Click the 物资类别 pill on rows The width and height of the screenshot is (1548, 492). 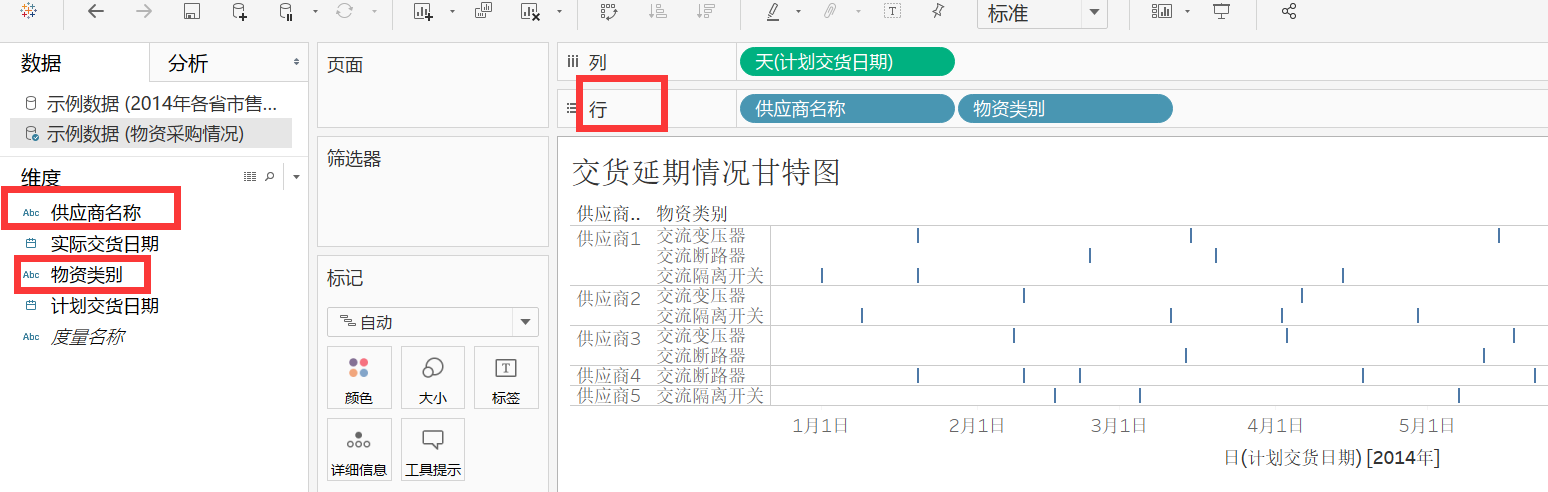point(1065,108)
